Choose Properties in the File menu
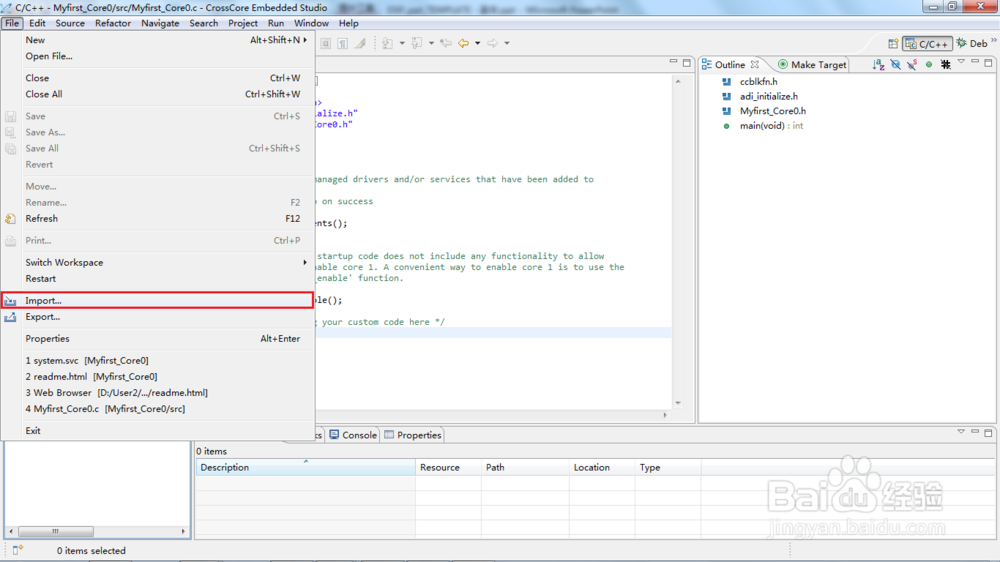 pos(158,339)
